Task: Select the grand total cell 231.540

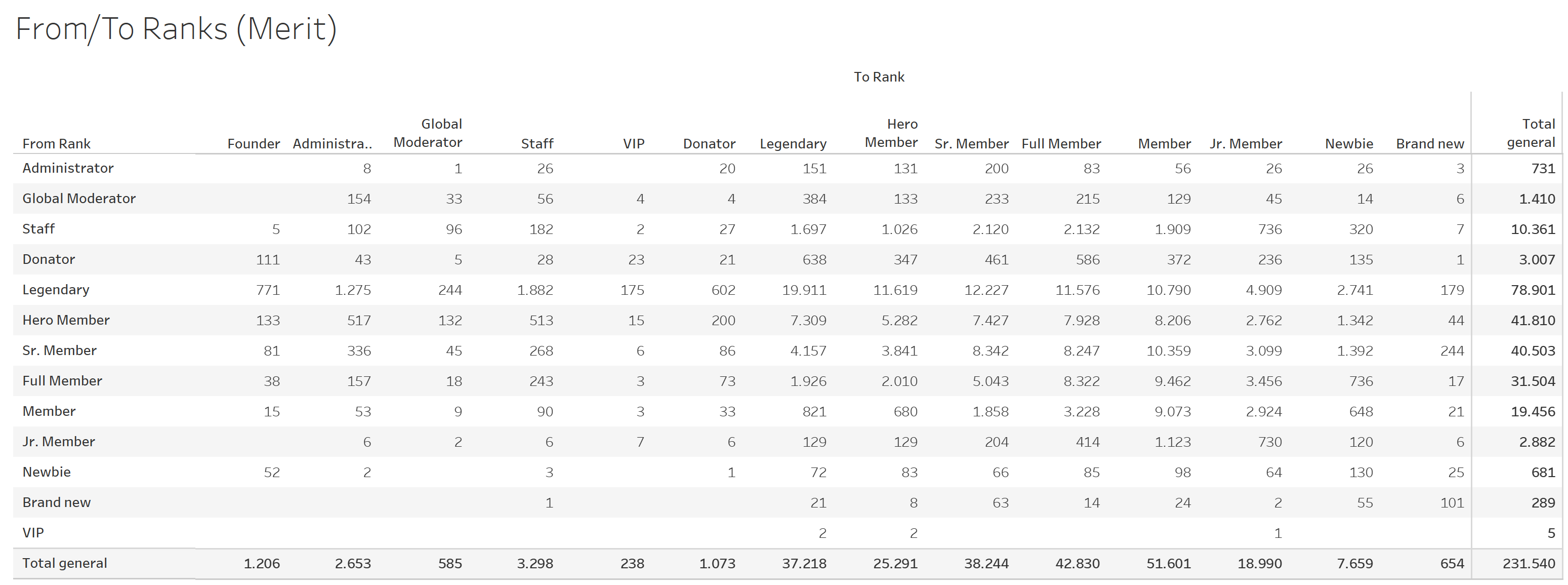Action: tap(1529, 564)
